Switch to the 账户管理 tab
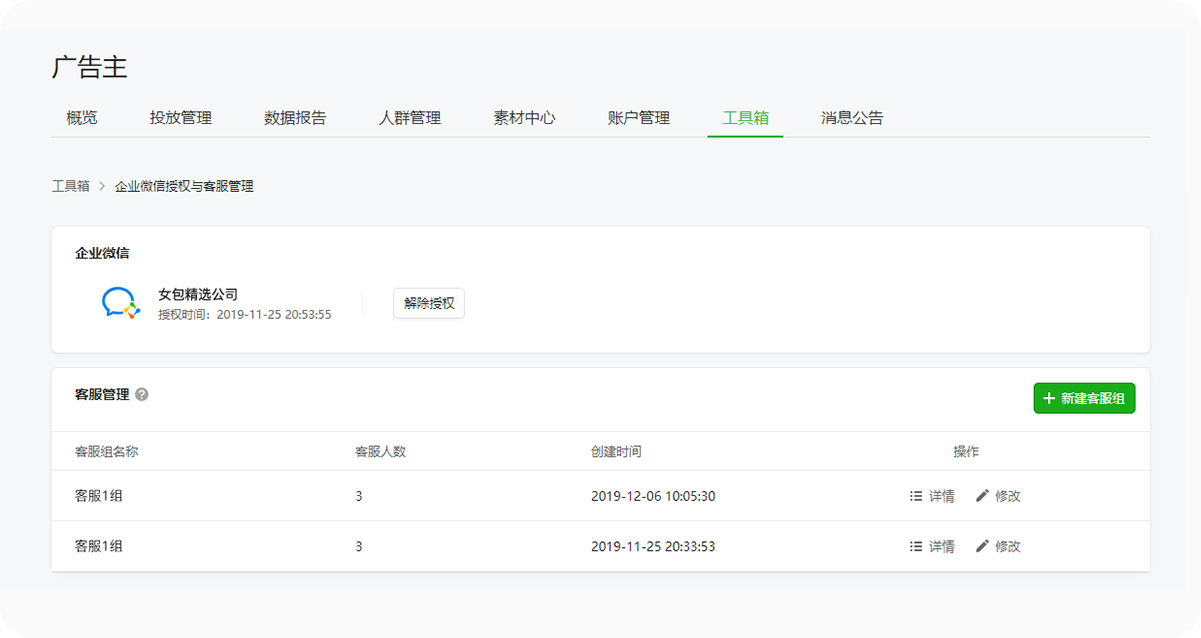 (x=639, y=118)
